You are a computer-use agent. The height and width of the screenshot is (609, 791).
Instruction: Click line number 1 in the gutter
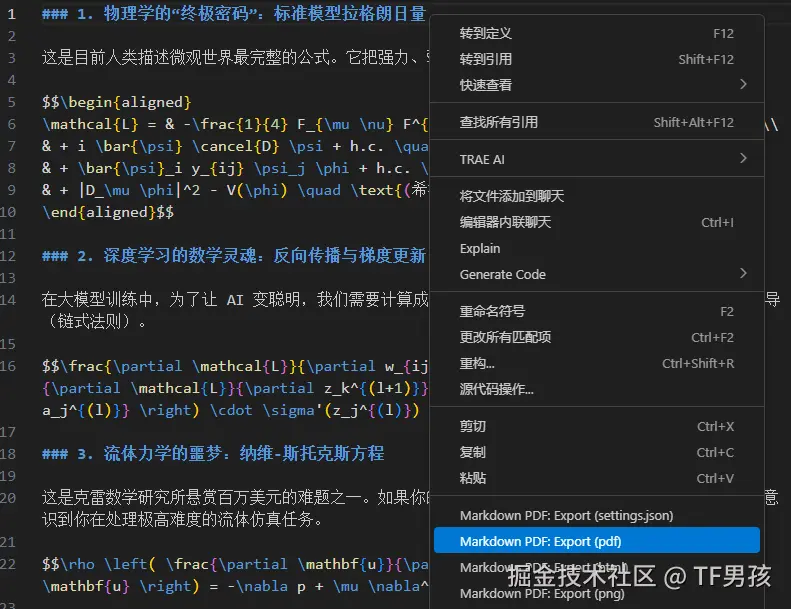point(12,14)
